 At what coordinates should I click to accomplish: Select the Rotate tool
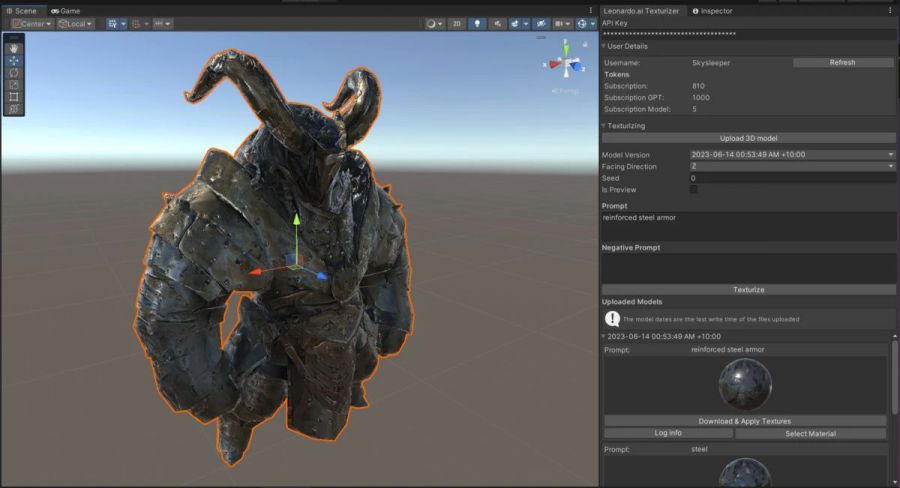(14, 73)
